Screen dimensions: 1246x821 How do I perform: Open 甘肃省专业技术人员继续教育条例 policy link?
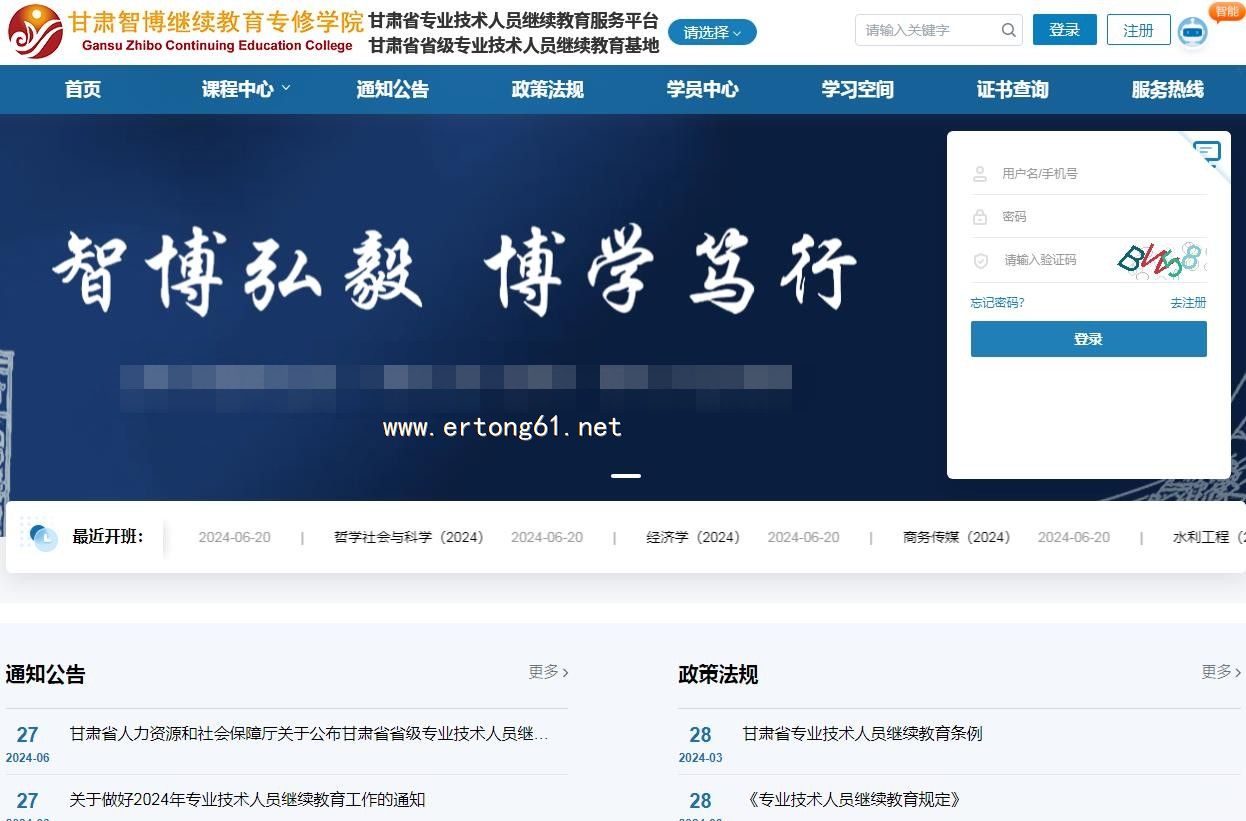click(x=862, y=733)
